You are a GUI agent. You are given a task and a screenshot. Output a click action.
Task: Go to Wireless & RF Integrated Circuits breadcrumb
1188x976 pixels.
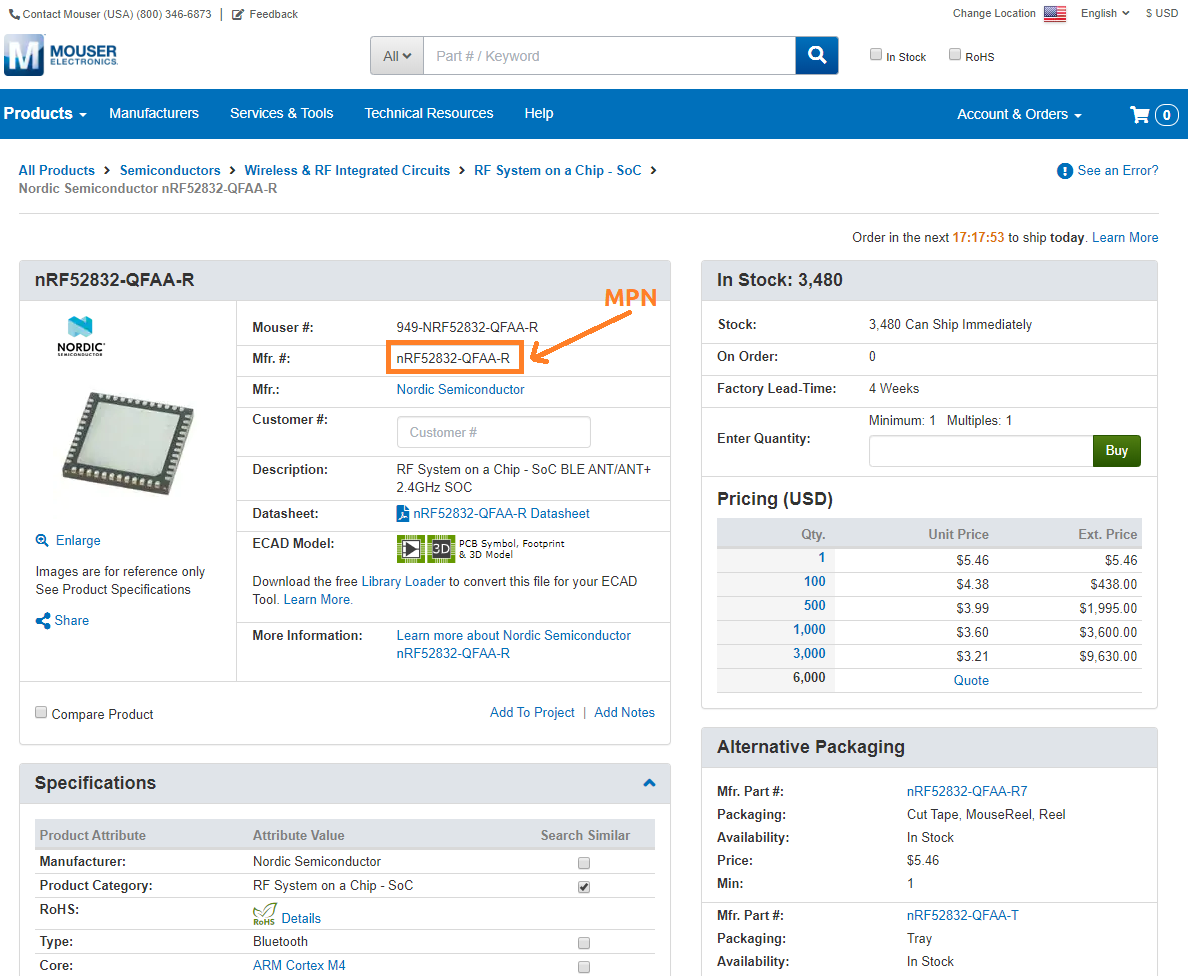pyautogui.click(x=347, y=170)
